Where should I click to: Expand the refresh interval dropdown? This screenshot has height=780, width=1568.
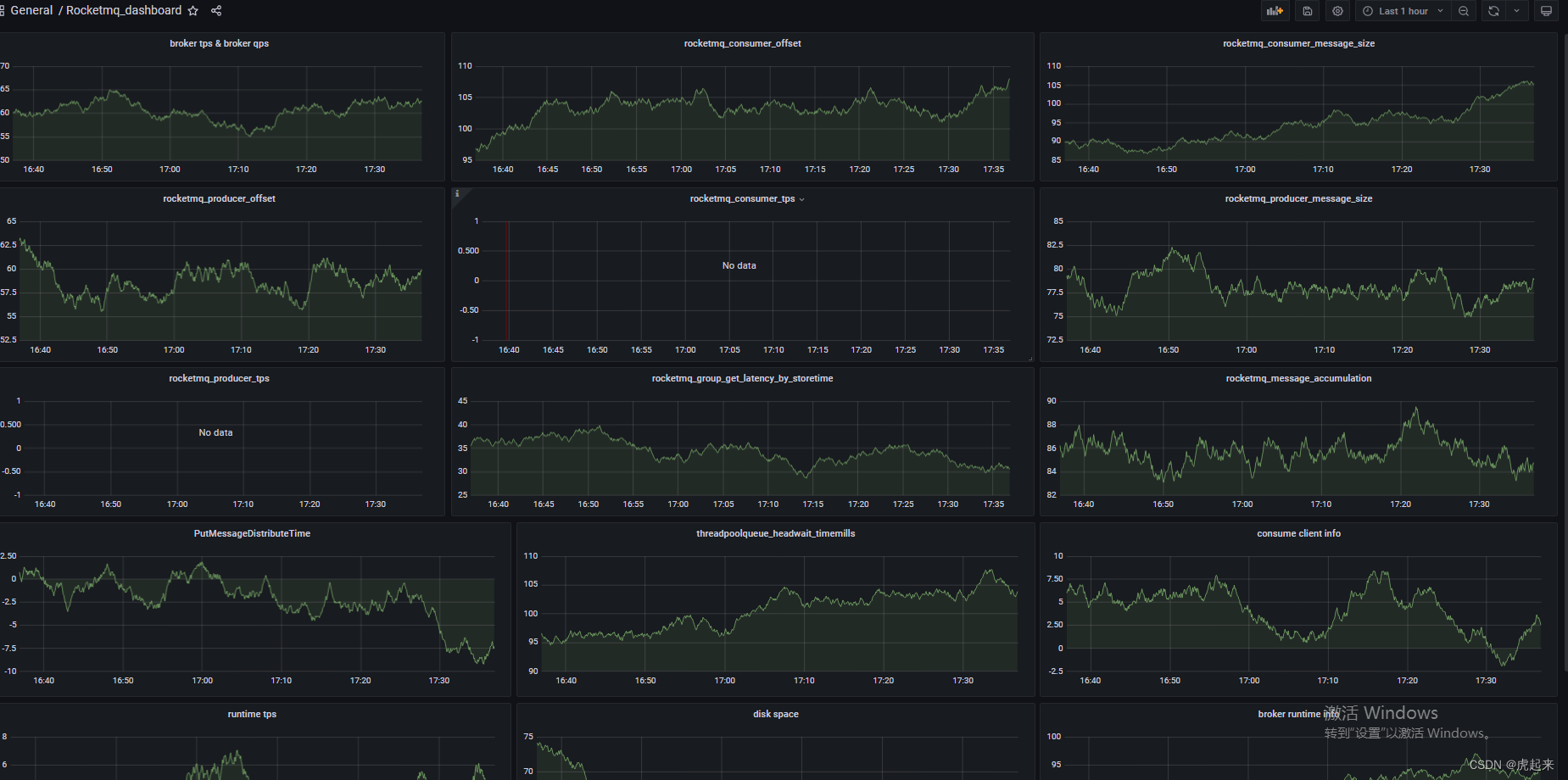(x=1517, y=11)
